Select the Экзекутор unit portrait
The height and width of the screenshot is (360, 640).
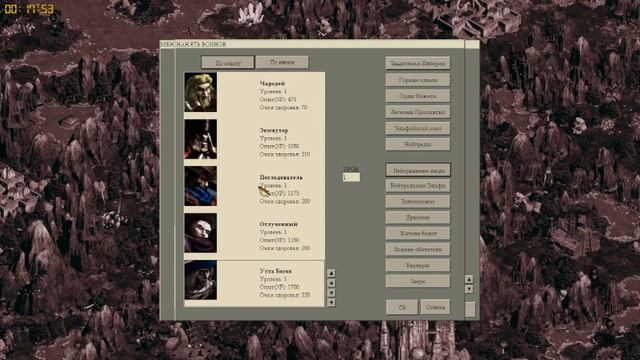click(200, 139)
